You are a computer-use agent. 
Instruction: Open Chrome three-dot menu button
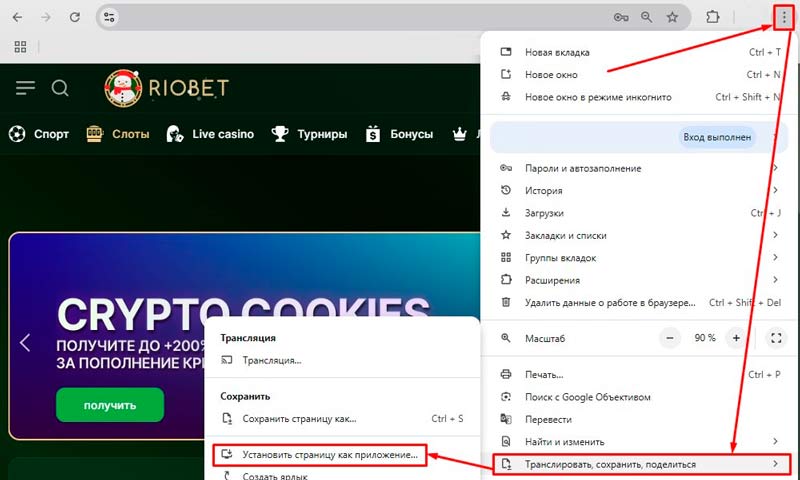(x=784, y=17)
